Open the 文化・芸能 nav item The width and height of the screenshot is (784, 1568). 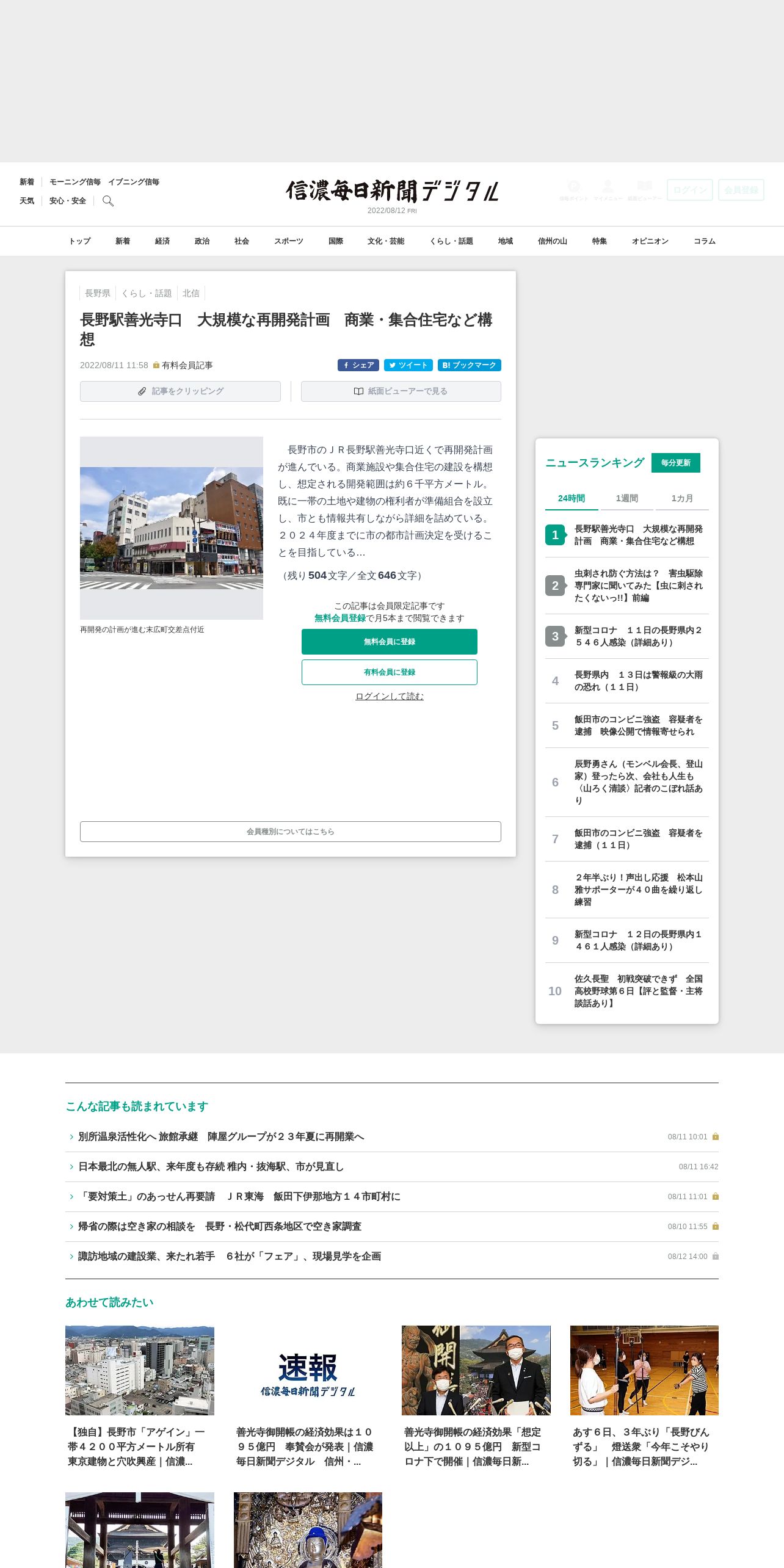(x=386, y=241)
